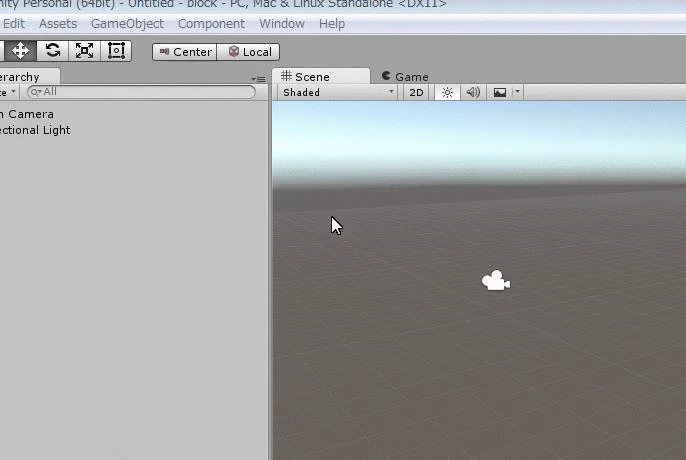Select the Move tool
The width and height of the screenshot is (686, 460).
(20, 51)
